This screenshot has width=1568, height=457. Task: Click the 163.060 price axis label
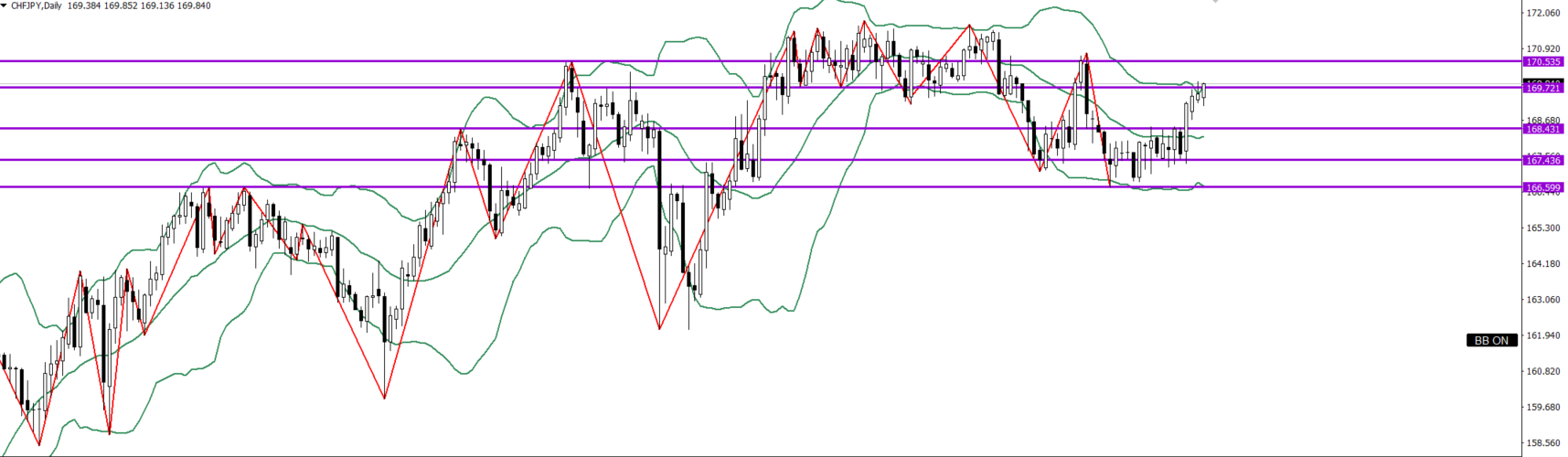click(x=1542, y=300)
